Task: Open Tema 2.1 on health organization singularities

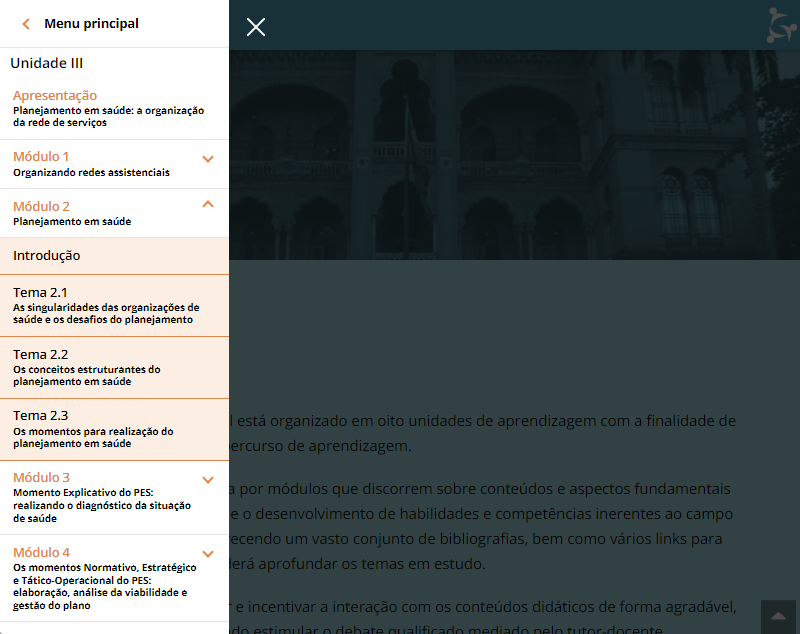Action: (x=105, y=305)
